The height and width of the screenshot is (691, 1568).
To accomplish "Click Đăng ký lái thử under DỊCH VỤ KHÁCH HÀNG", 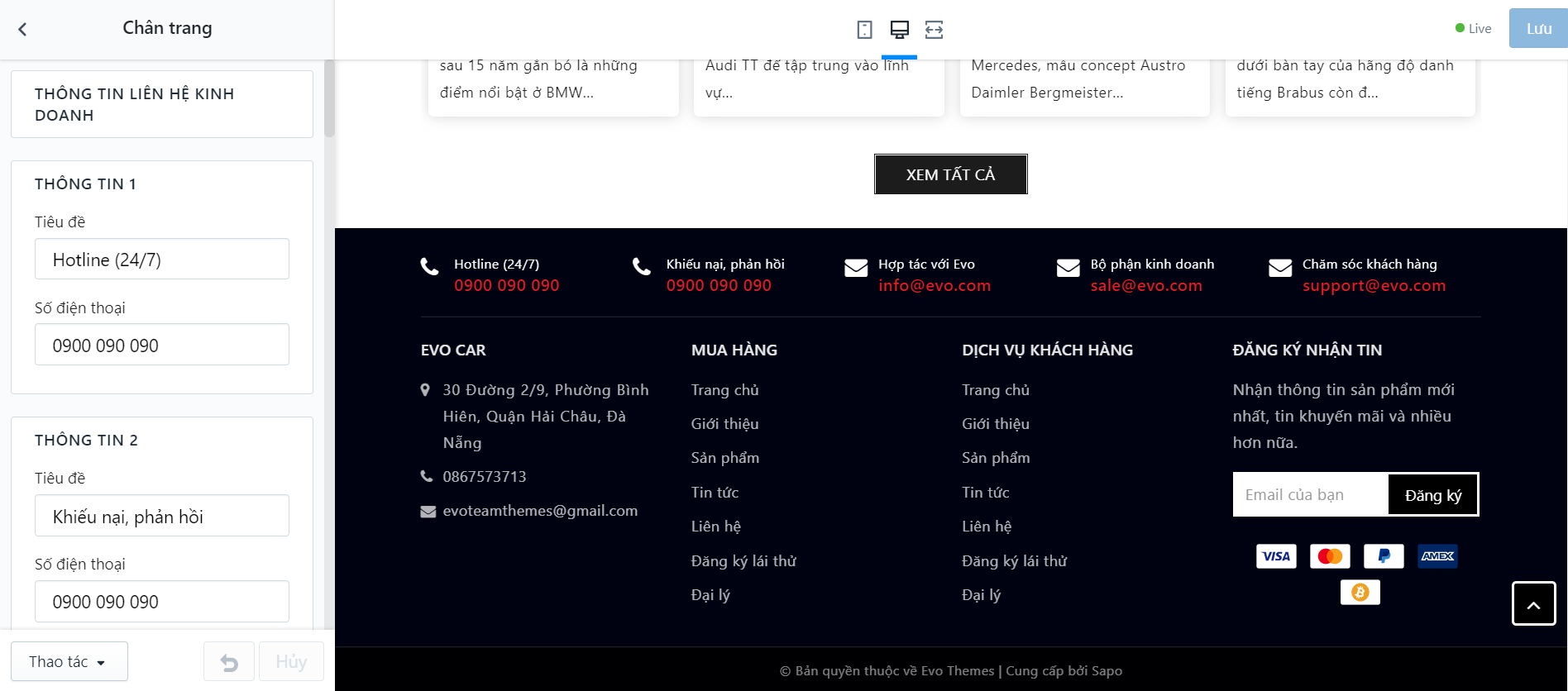I will tap(1015, 560).
